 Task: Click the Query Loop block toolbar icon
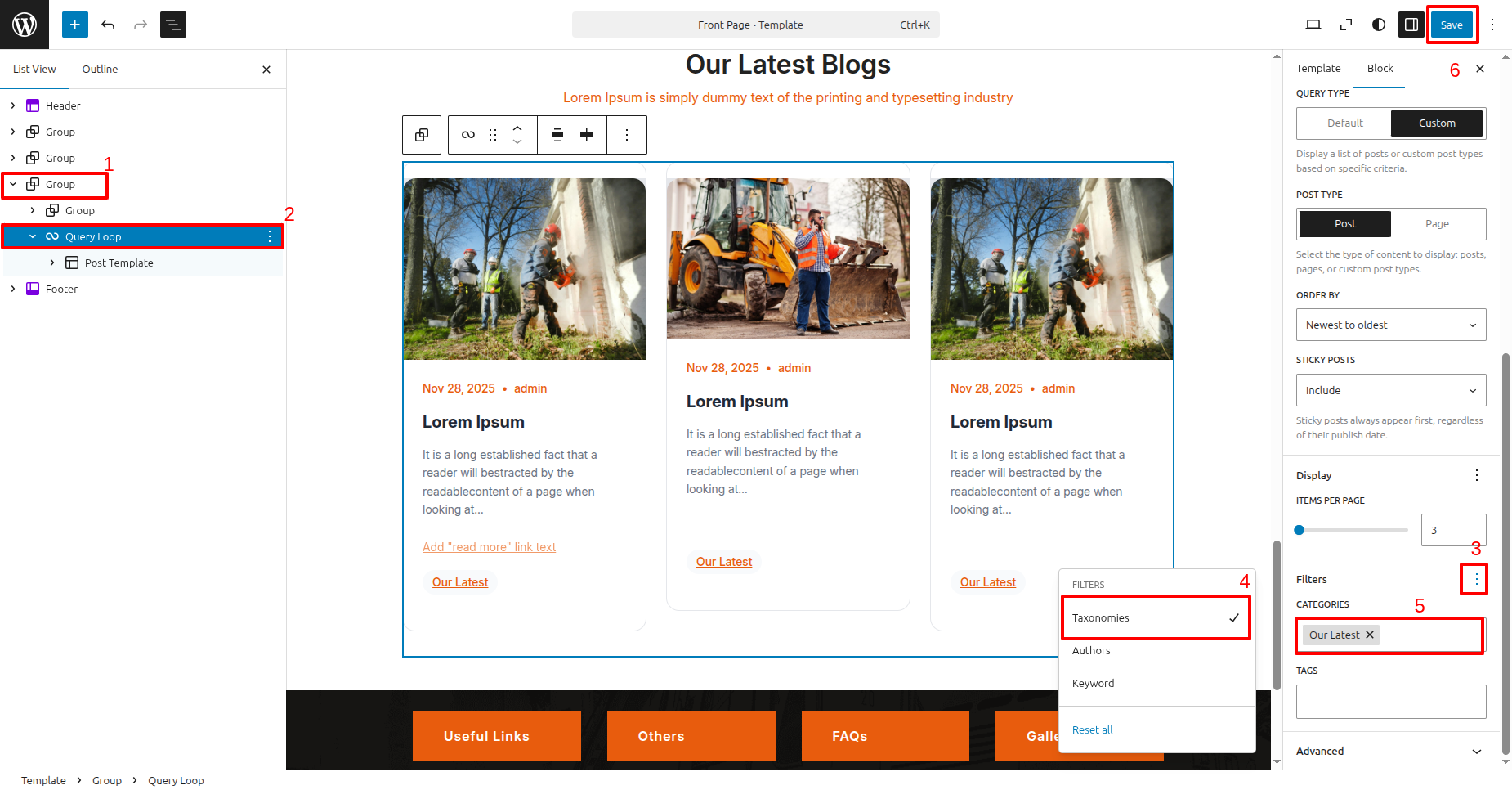(467, 135)
